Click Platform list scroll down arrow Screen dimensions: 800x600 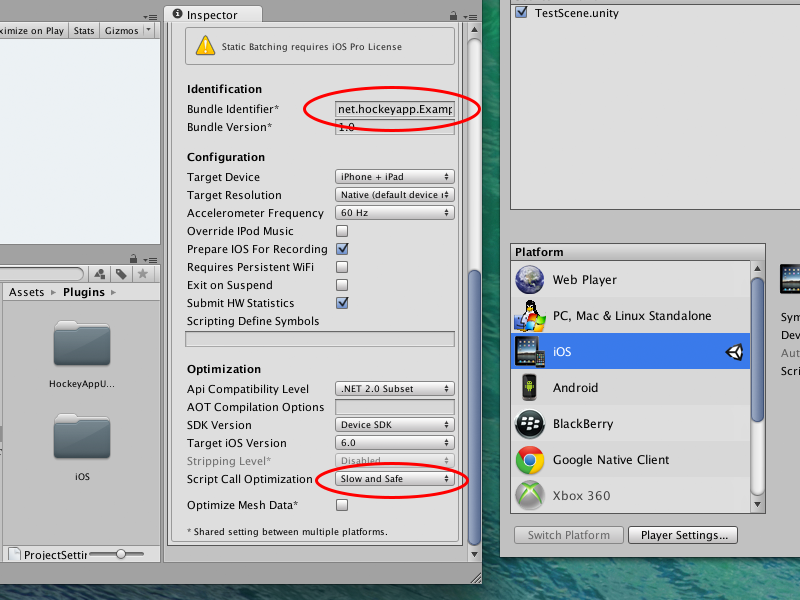click(x=758, y=505)
